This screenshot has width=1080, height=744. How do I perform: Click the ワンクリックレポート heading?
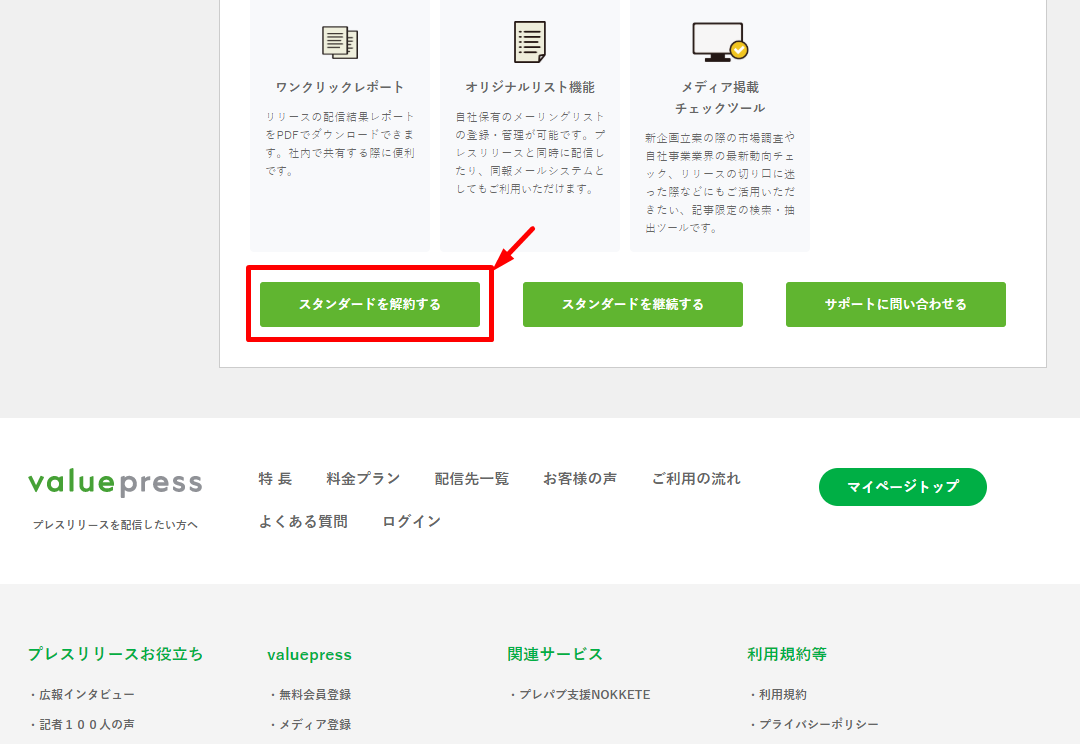340,87
